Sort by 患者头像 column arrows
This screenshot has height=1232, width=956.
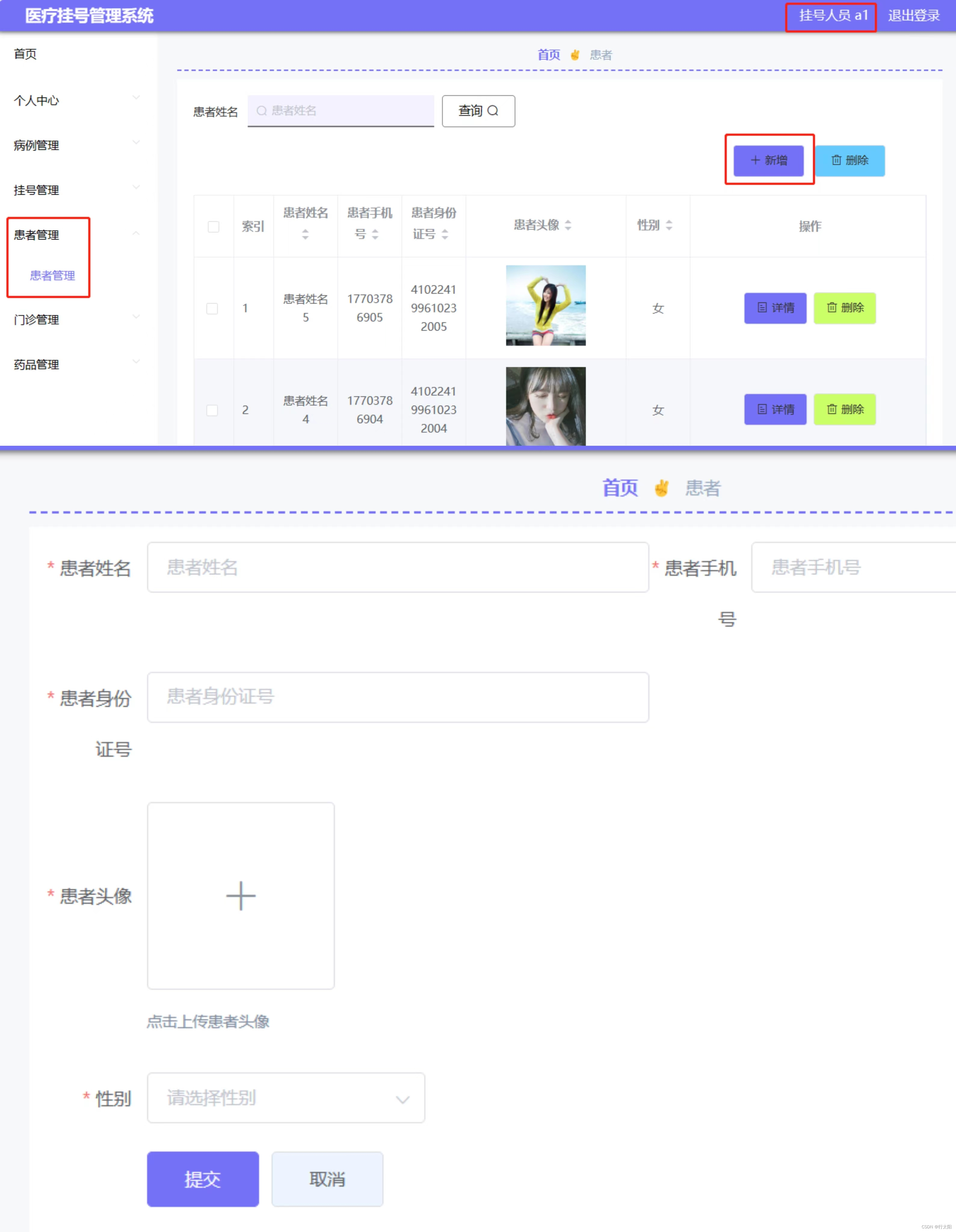pos(568,225)
